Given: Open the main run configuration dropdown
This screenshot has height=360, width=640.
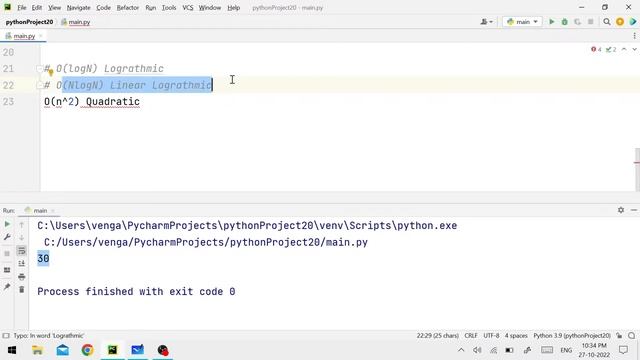Looking at the screenshot, I should pyautogui.click(x=522, y=22).
